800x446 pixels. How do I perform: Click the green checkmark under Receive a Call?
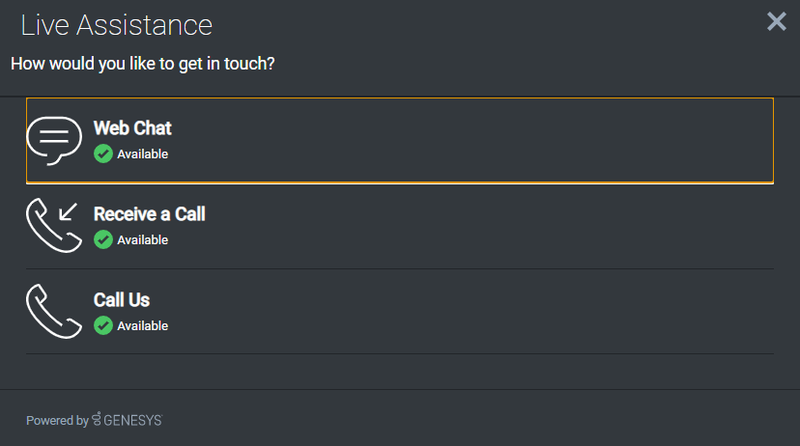103,239
